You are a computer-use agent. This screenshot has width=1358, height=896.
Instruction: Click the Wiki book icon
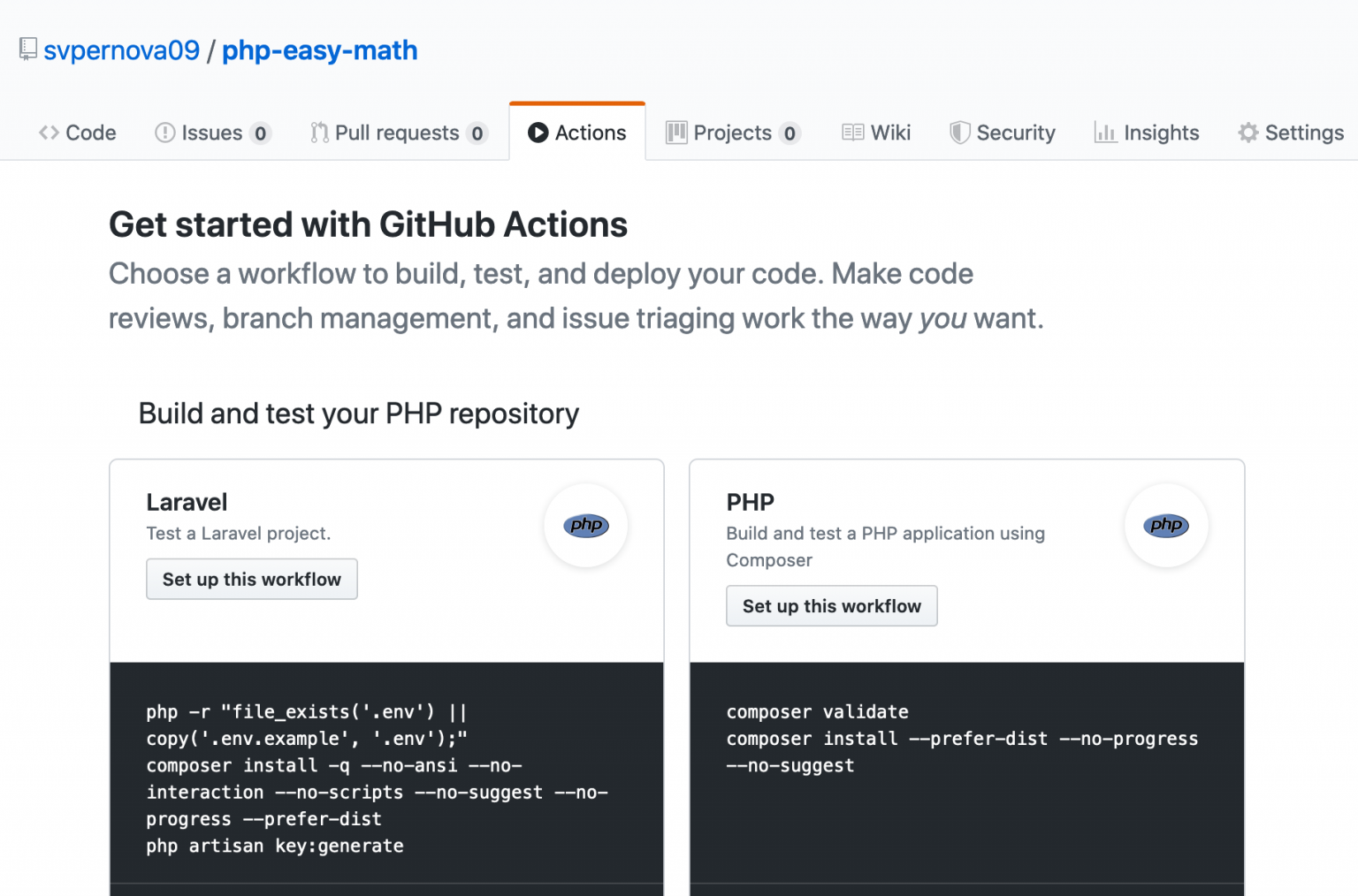click(x=852, y=133)
